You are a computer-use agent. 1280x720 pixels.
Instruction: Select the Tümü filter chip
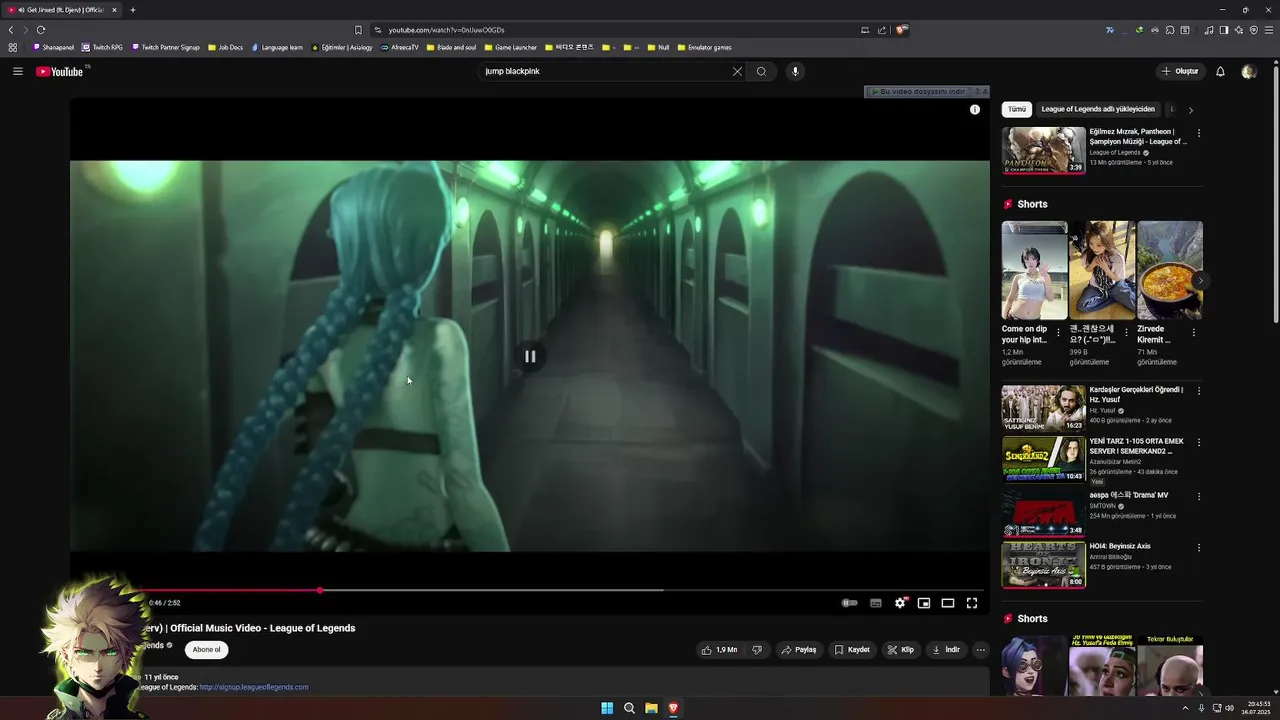point(1017,109)
